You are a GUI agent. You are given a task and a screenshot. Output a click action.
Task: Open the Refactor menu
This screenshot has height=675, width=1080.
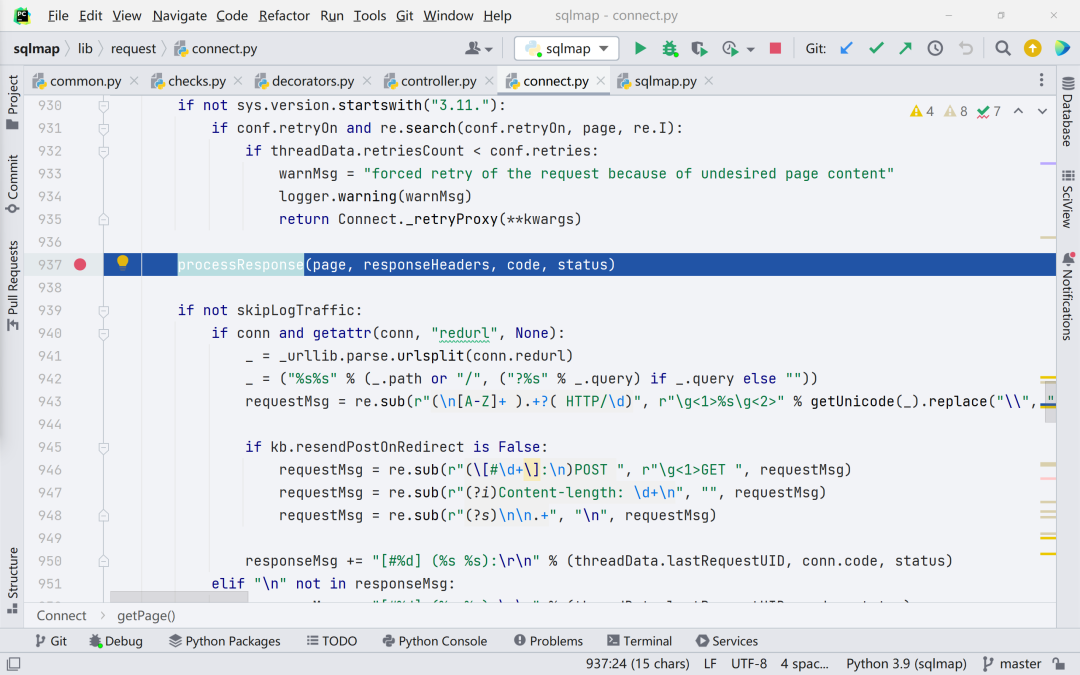(284, 15)
